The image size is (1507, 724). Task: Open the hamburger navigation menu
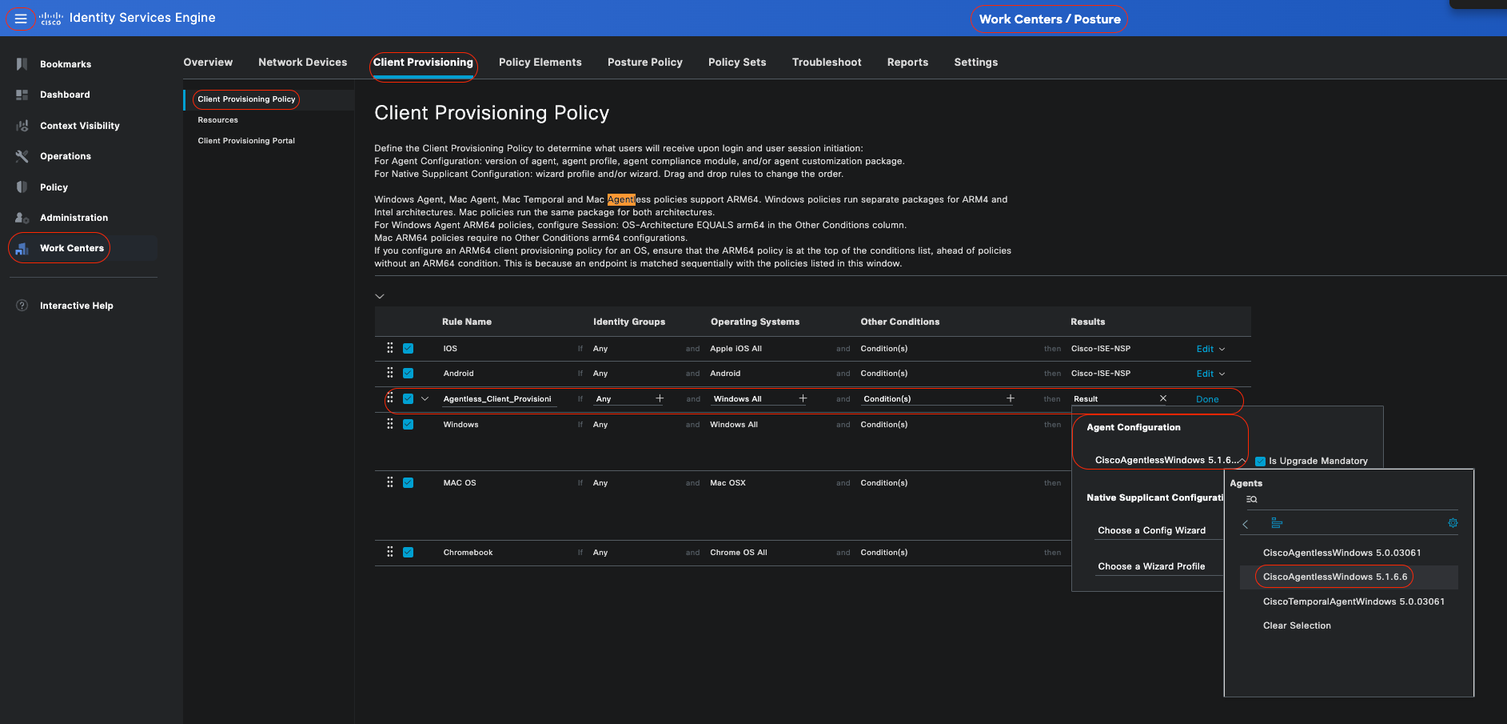[20, 18]
